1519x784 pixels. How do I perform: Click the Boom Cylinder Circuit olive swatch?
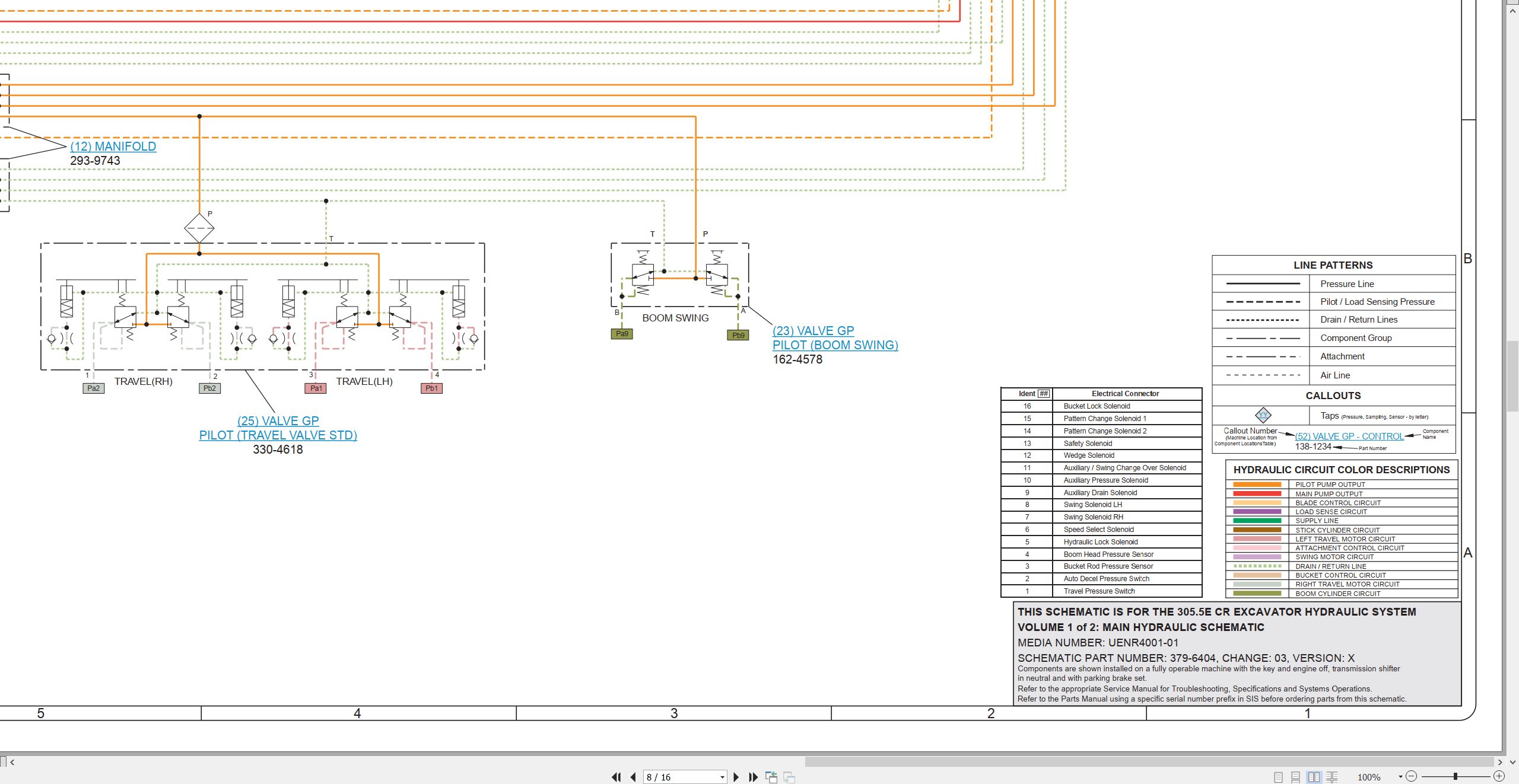(x=1257, y=594)
